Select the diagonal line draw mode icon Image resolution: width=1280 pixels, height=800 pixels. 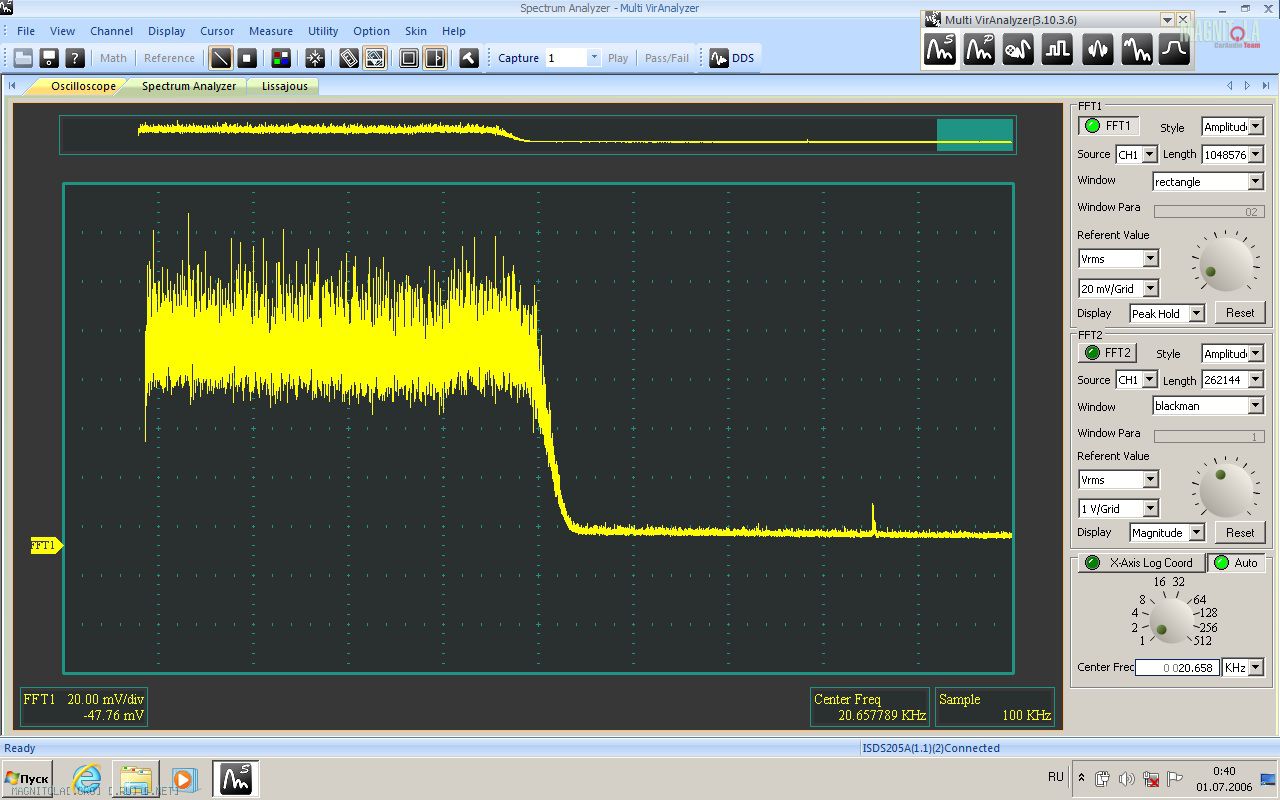(221, 58)
